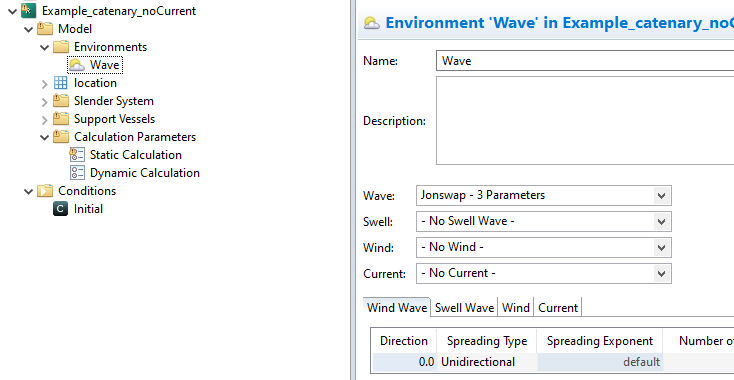Click the Name input field
734x380 pixels.
point(585,61)
